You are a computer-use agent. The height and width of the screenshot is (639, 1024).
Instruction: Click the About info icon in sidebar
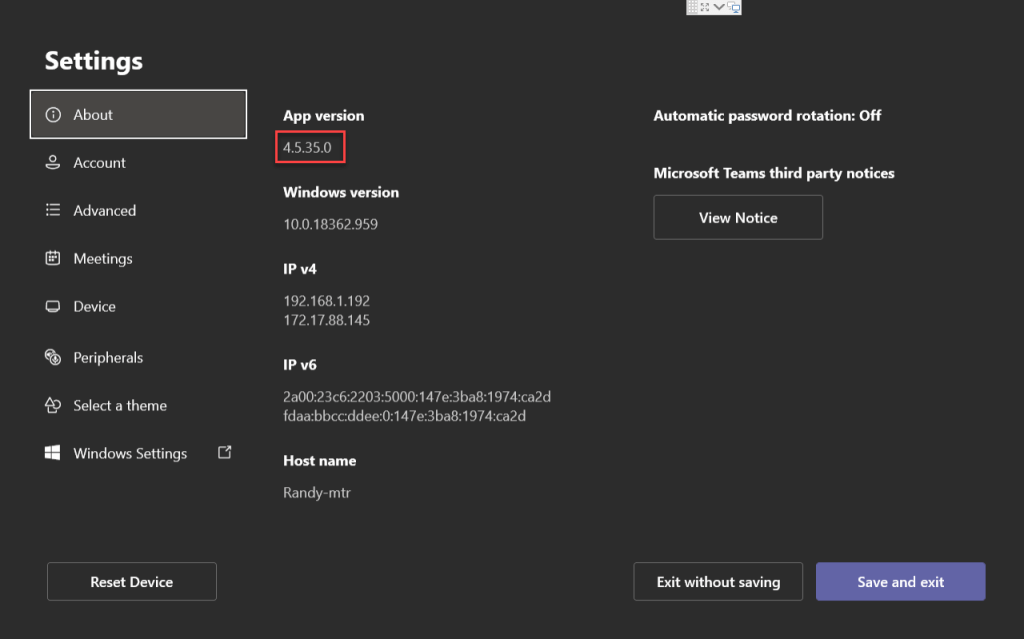(53, 115)
